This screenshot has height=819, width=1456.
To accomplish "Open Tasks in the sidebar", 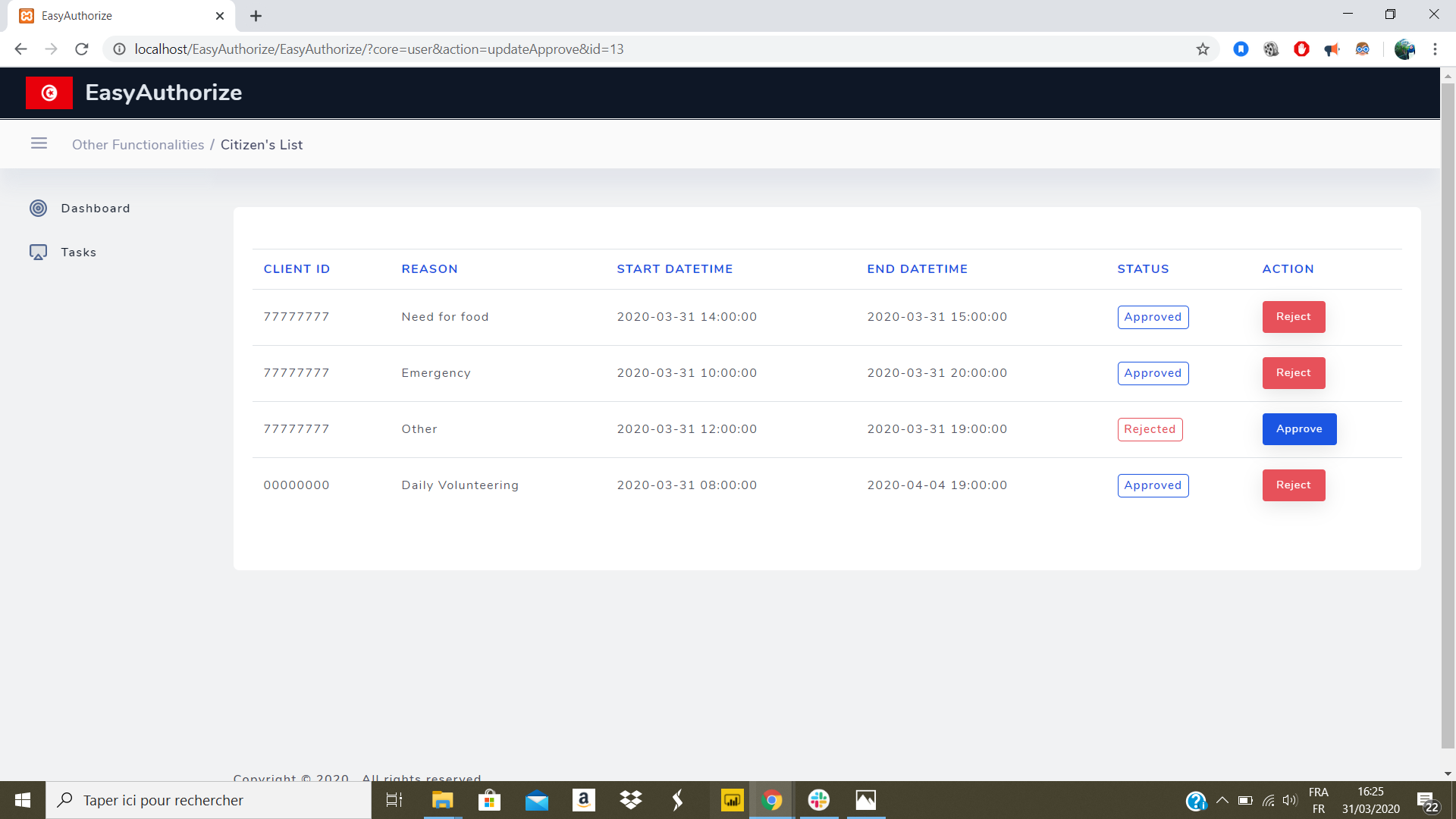I will pyautogui.click(x=78, y=253).
